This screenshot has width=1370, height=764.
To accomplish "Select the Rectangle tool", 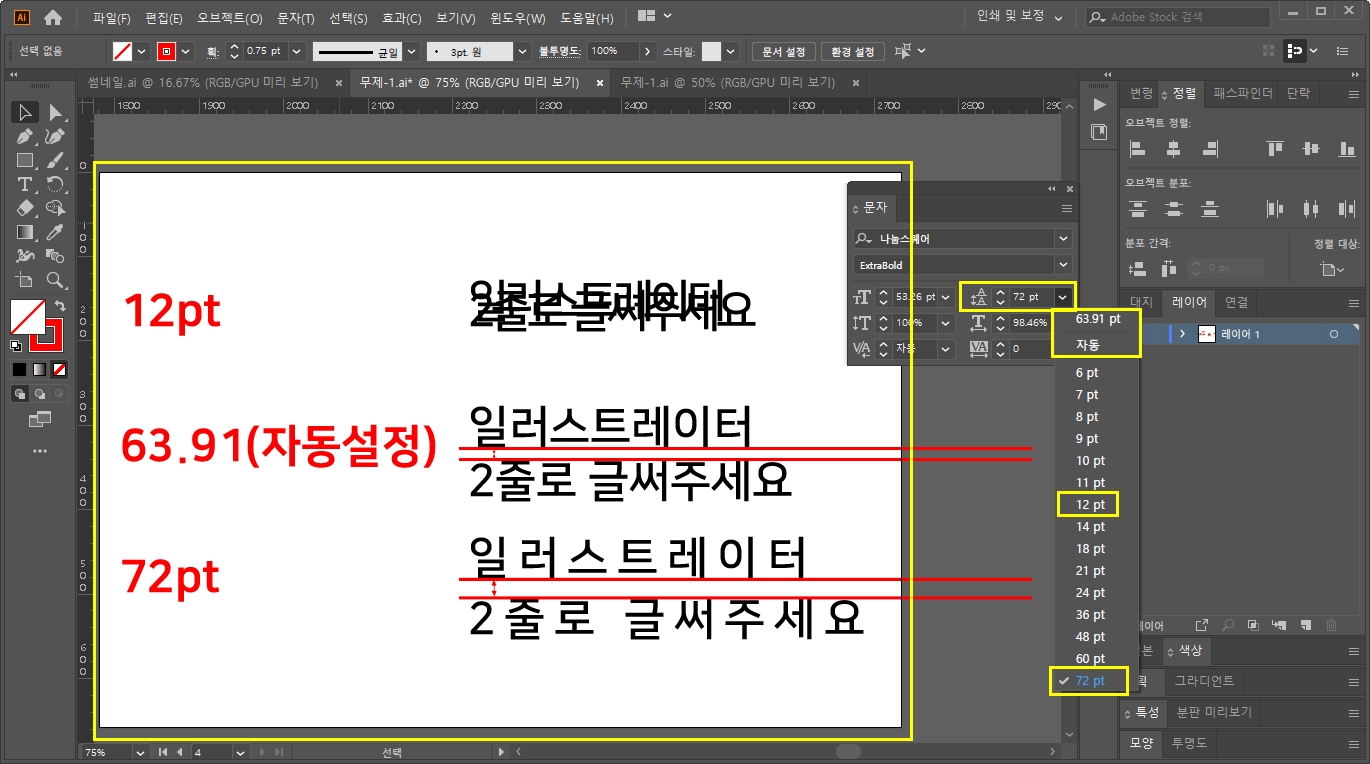I will coord(25,160).
